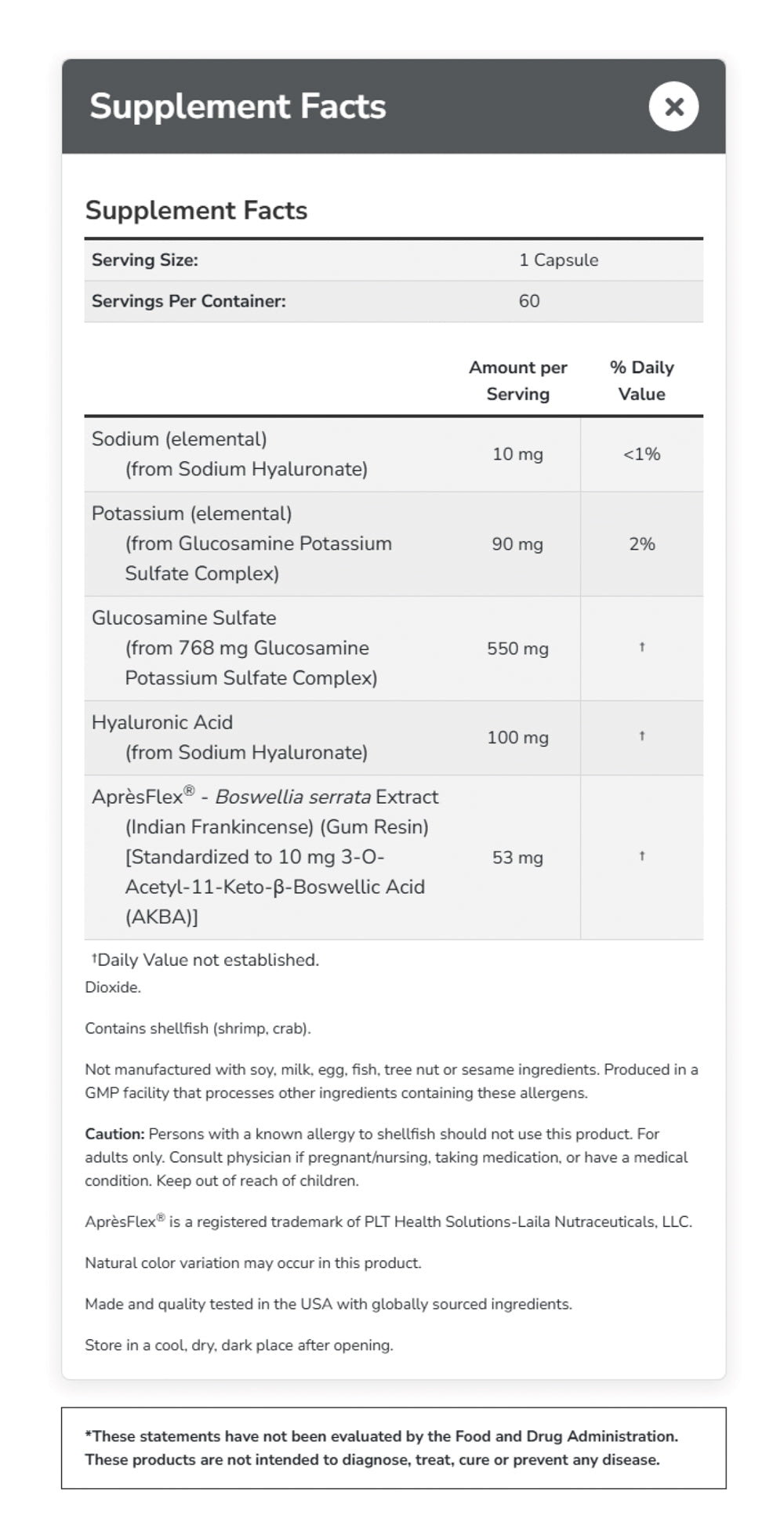Viewport: 784px width, 1518px height.
Task: Select the Potassium (elemental) row name
Action: (191, 514)
